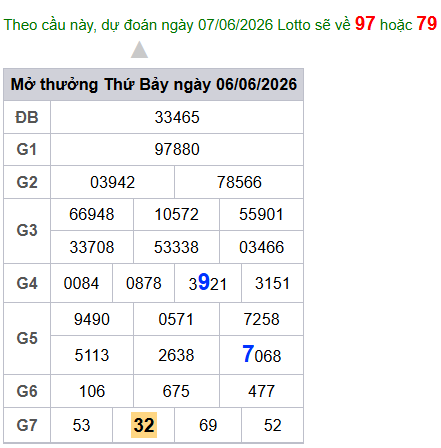Click the G7 row label
Screen dimensions: 441x448
[27, 425]
